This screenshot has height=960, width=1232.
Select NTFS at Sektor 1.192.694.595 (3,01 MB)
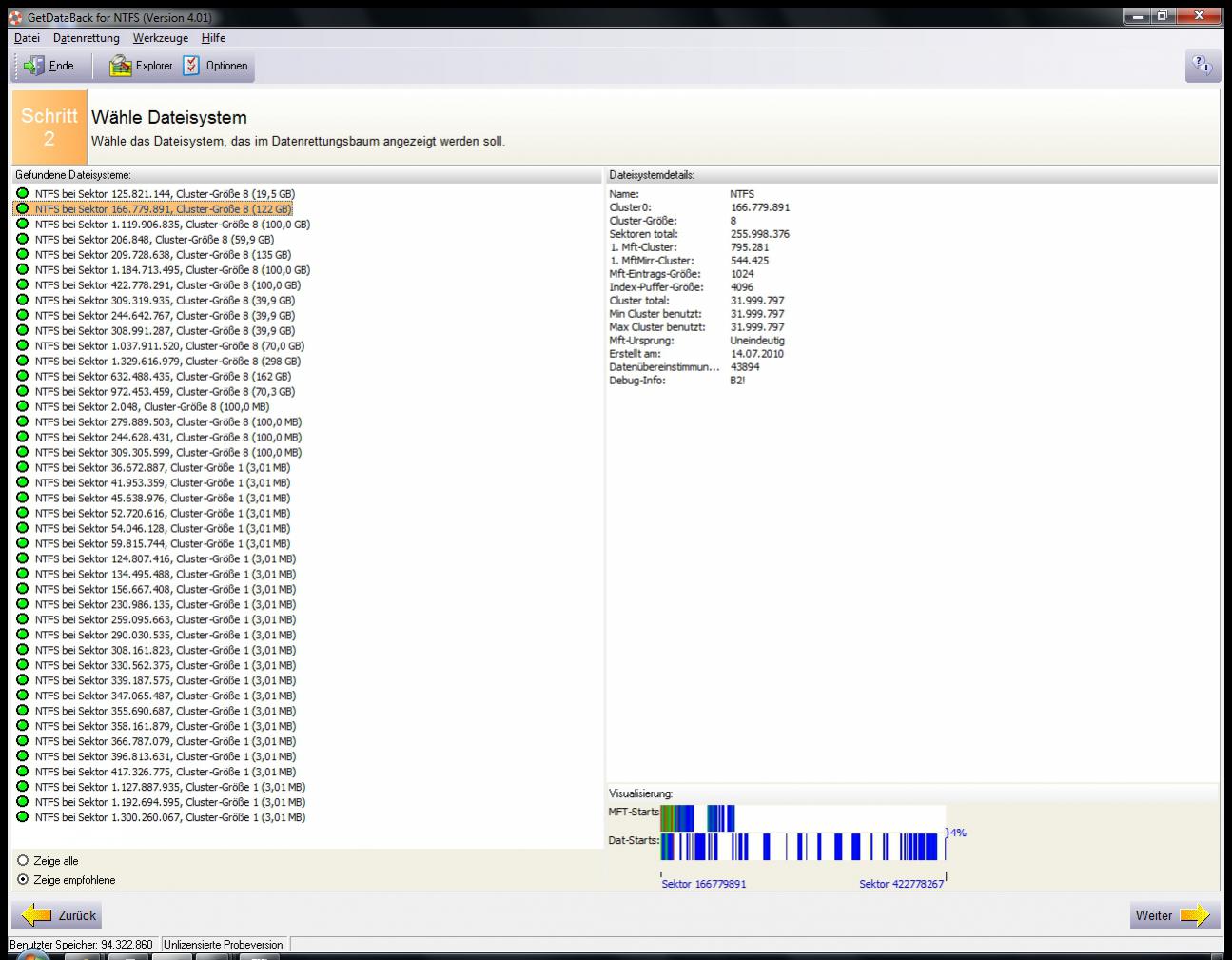[161, 803]
